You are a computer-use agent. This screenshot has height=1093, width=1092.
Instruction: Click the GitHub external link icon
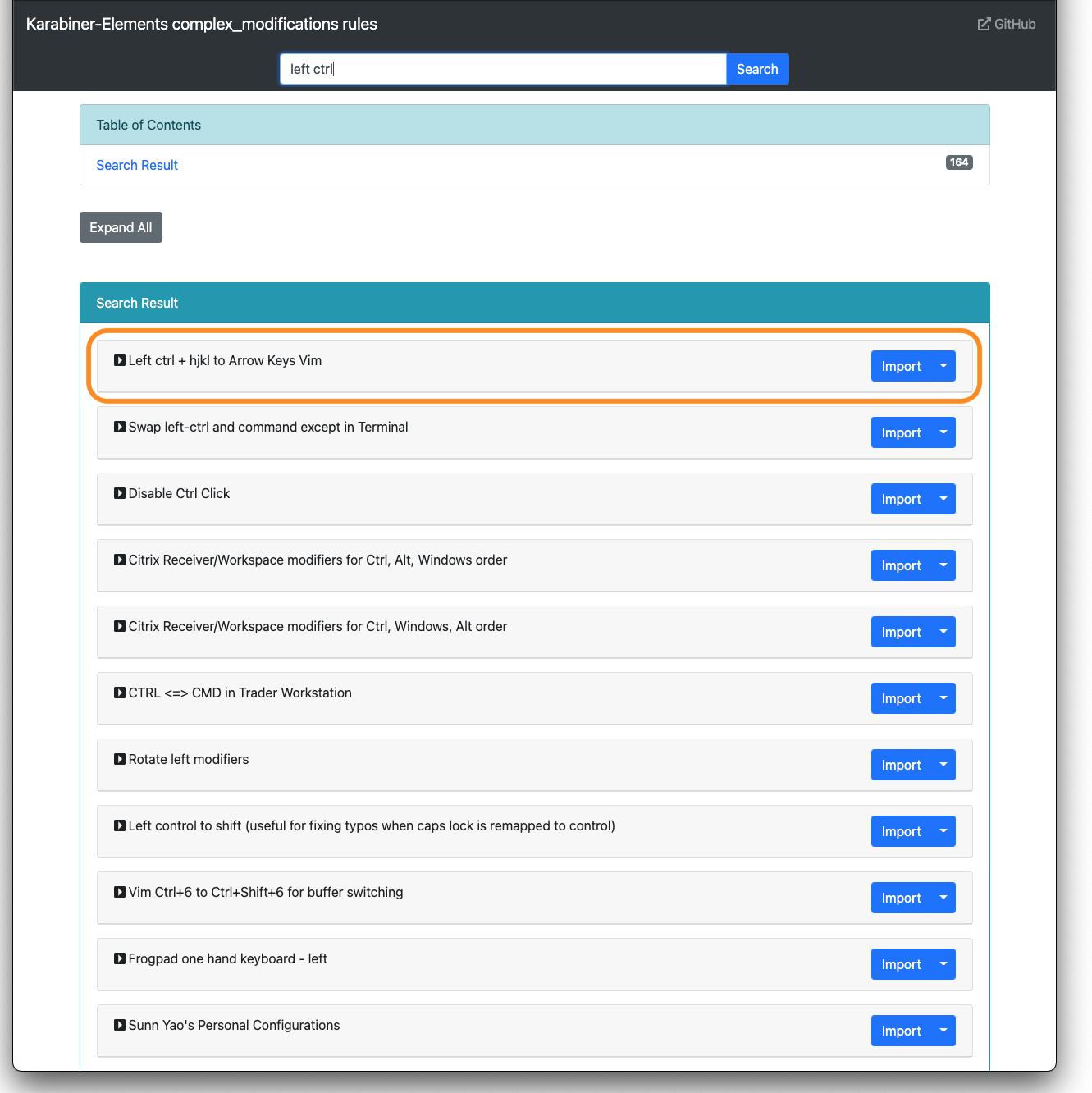(x=984, y=25)
